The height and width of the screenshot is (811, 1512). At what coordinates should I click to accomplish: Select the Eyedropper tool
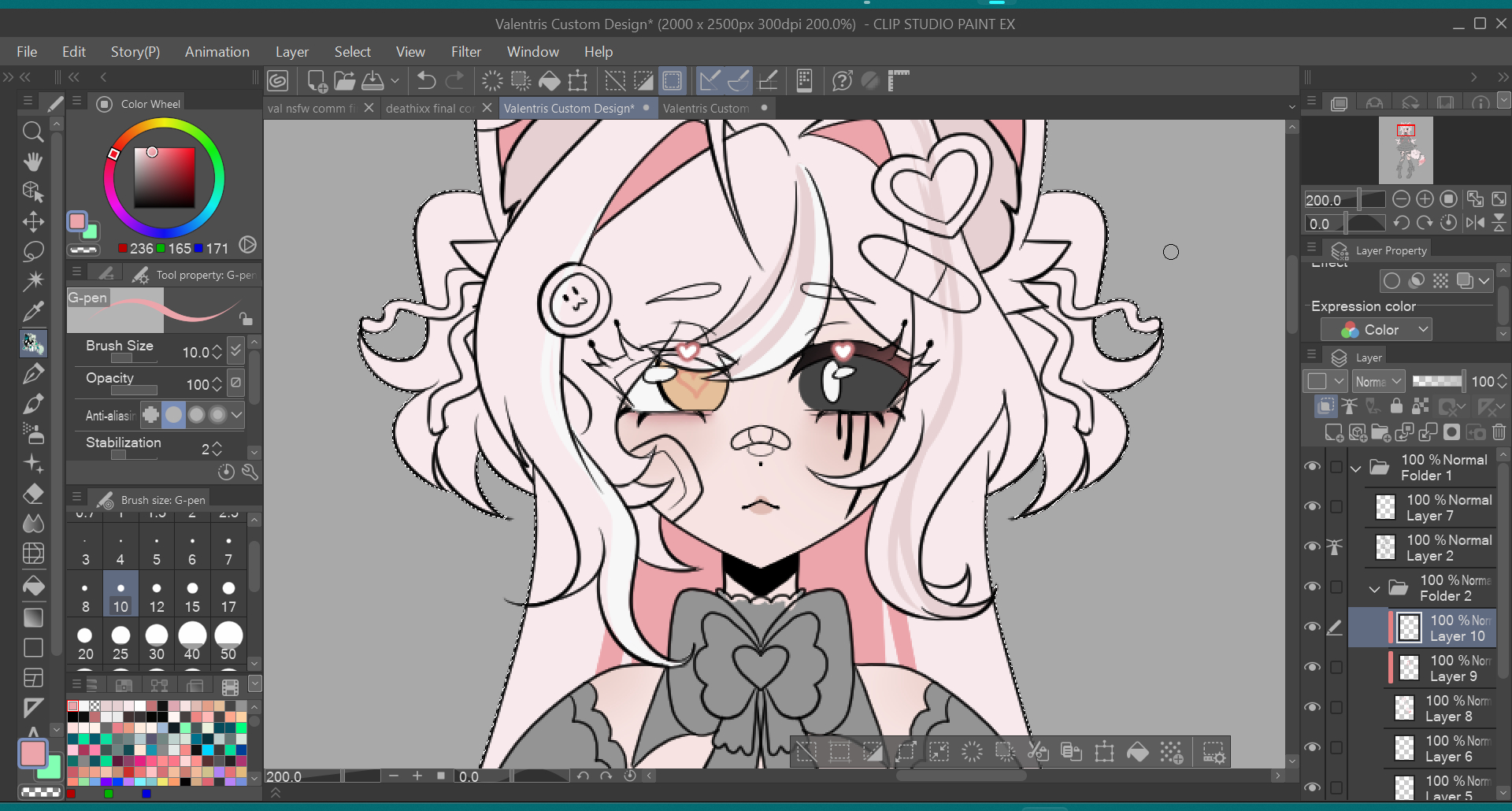click(33, 312)
